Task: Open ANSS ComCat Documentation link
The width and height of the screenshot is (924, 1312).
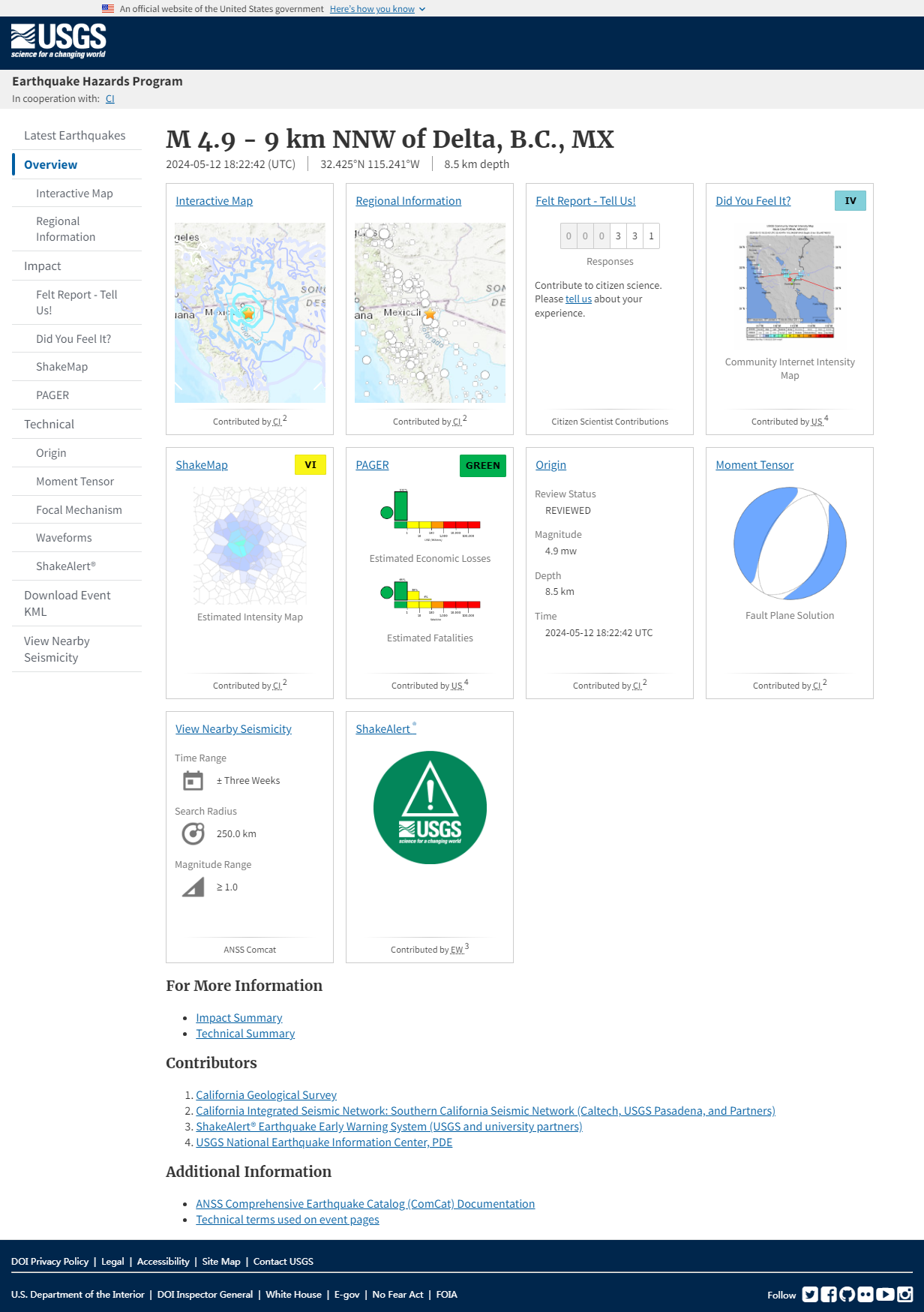Action: [x=365, y=1204]
